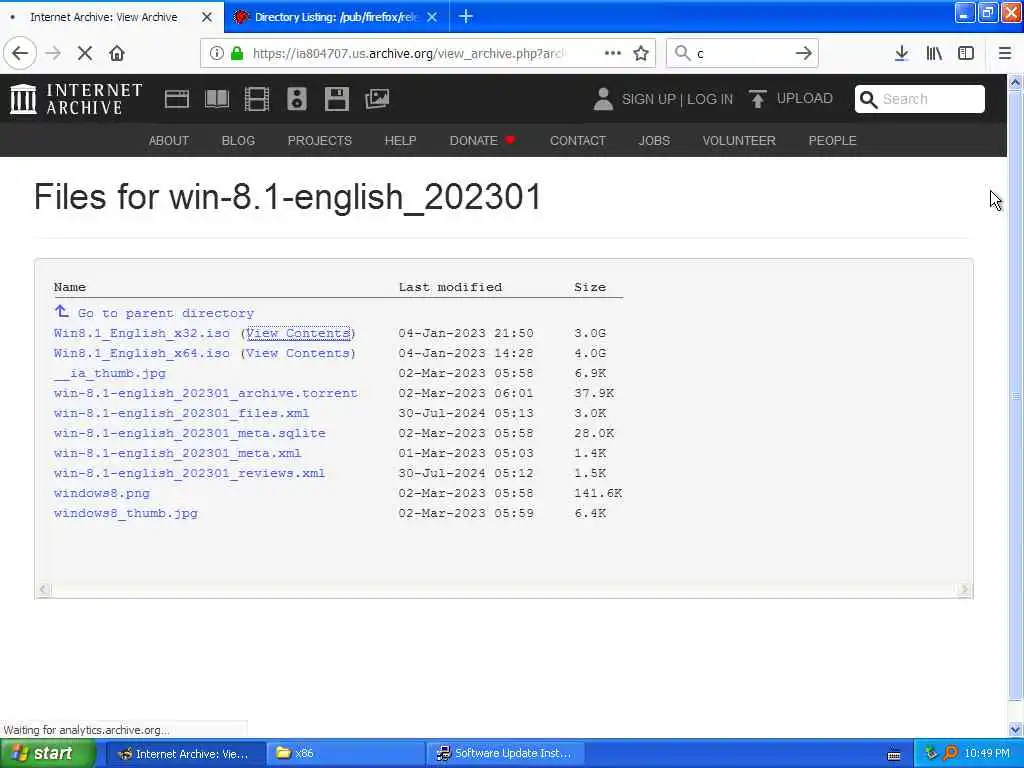
Task: Toggle the sidebar view
Action: point(966,54)
